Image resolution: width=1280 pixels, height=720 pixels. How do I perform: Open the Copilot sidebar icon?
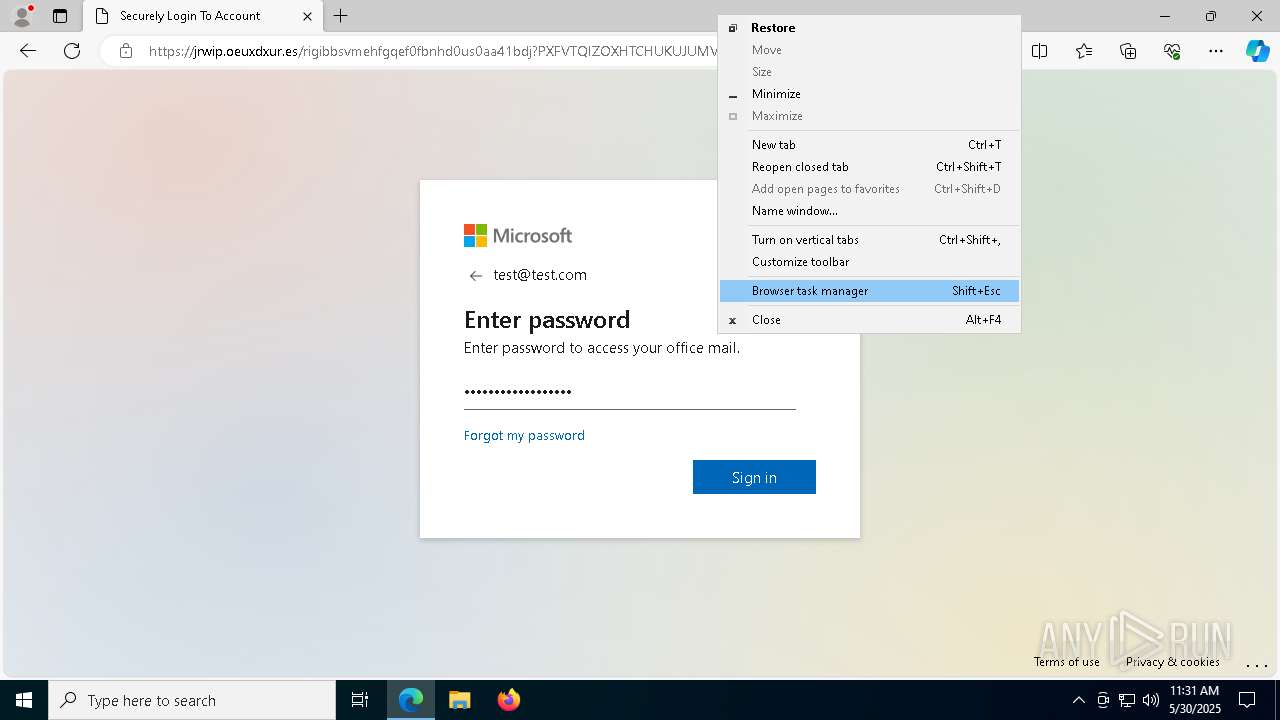pyautogui.click(x=1257, y=51)
